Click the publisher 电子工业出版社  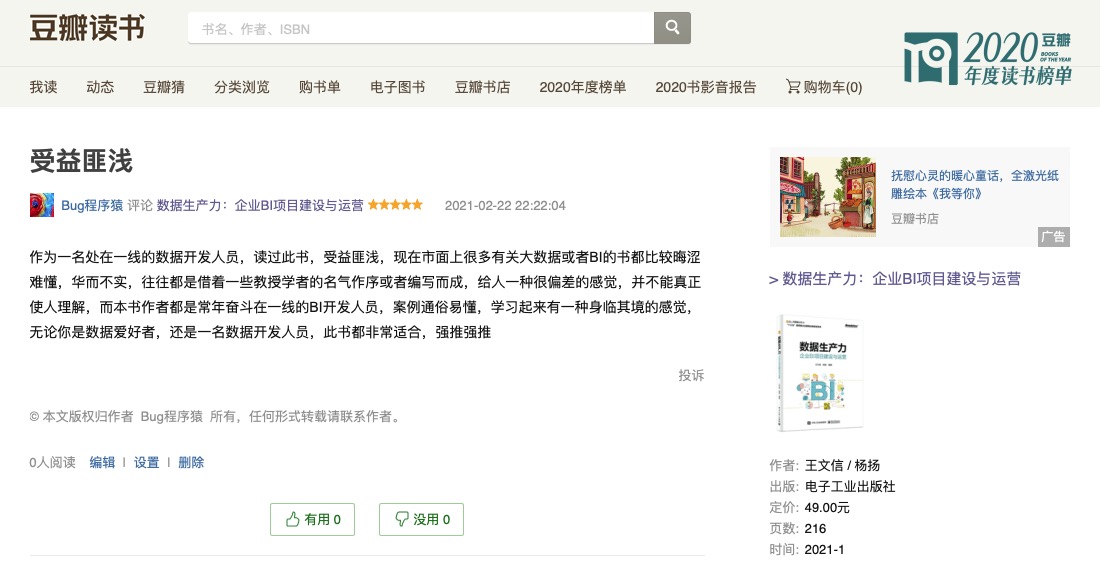850,486
